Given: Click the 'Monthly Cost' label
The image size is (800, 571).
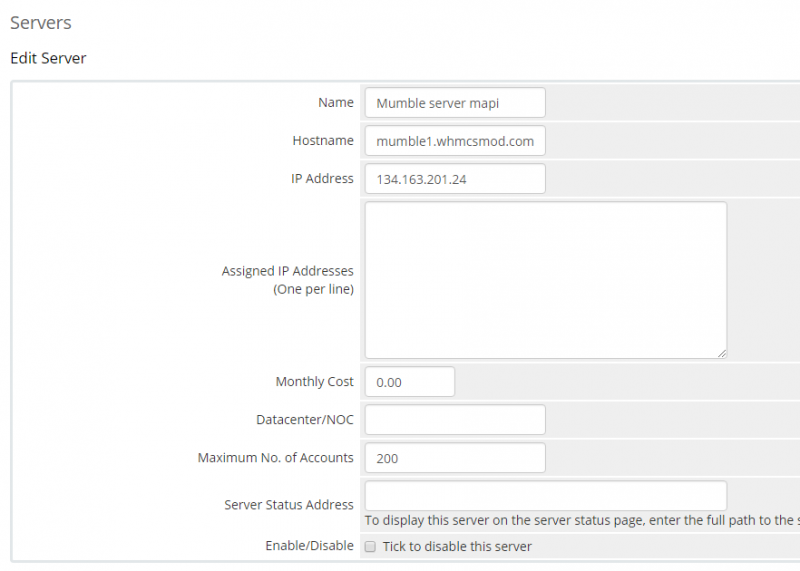Looking at the screenshot, I should (x=314, y=381).
